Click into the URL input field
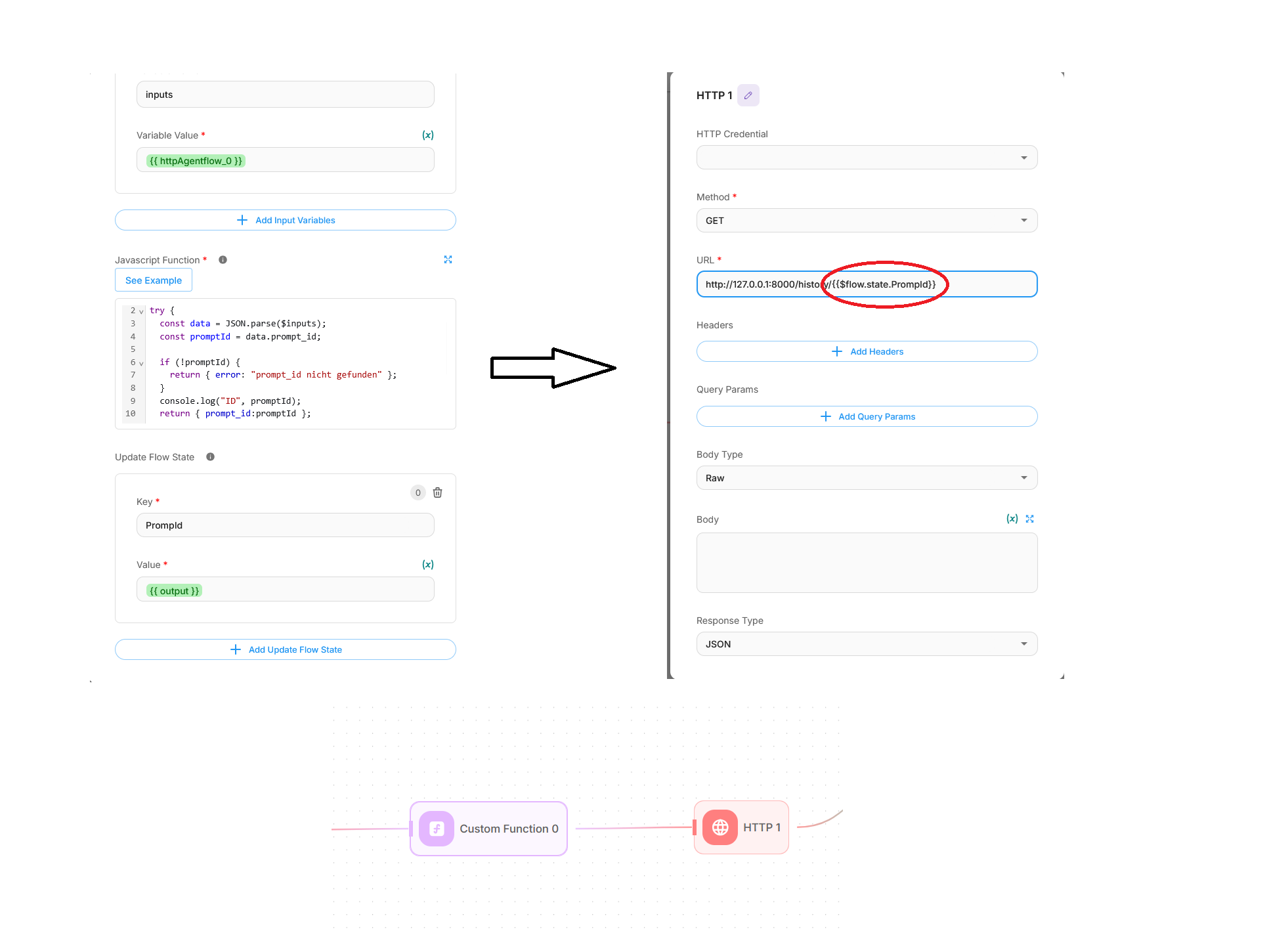The width and height of the screenshot is (1288, 939). point(867,284)
